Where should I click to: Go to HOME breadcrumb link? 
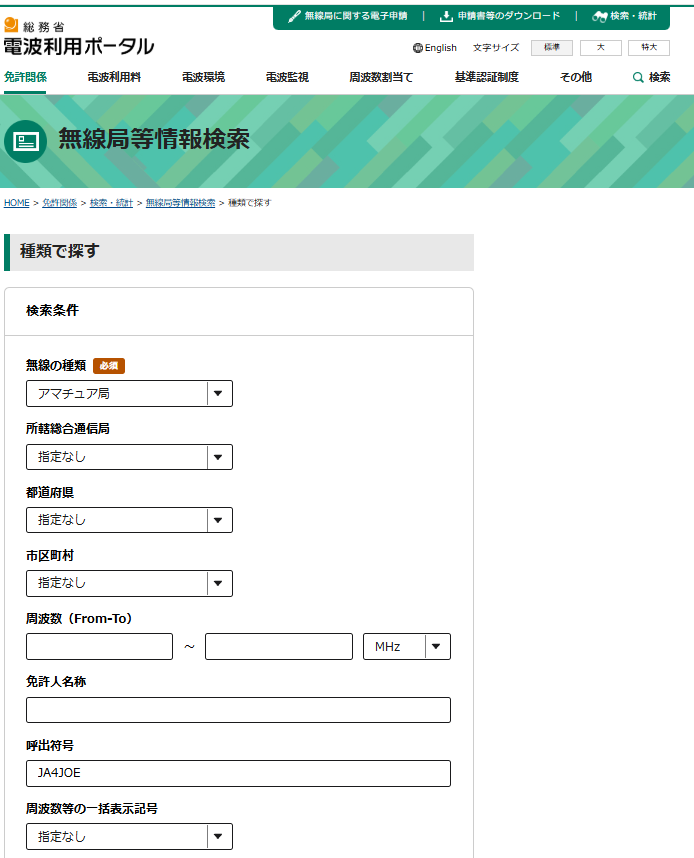point(16,203)
